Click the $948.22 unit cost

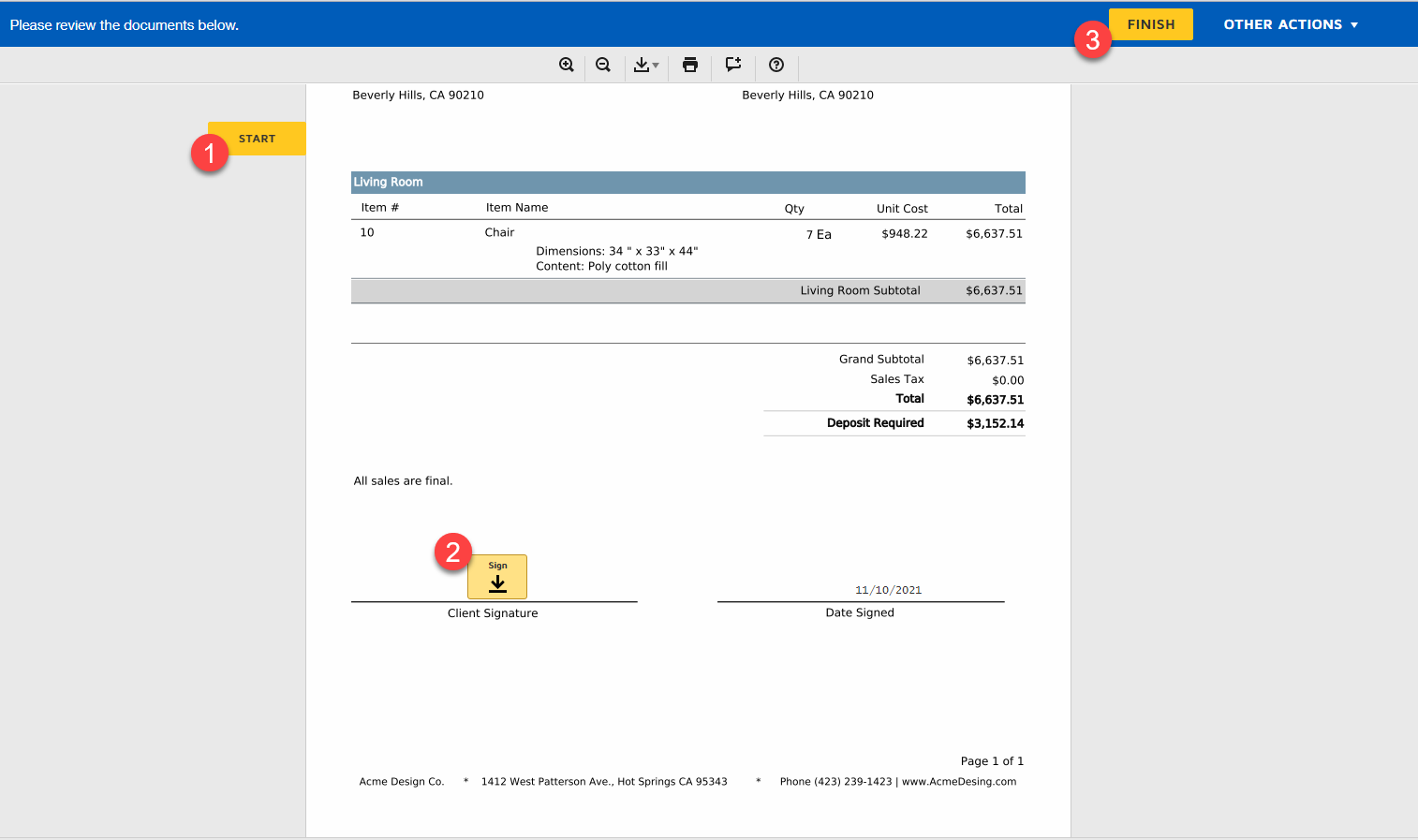pyautogui.click(x=904, y=234)
